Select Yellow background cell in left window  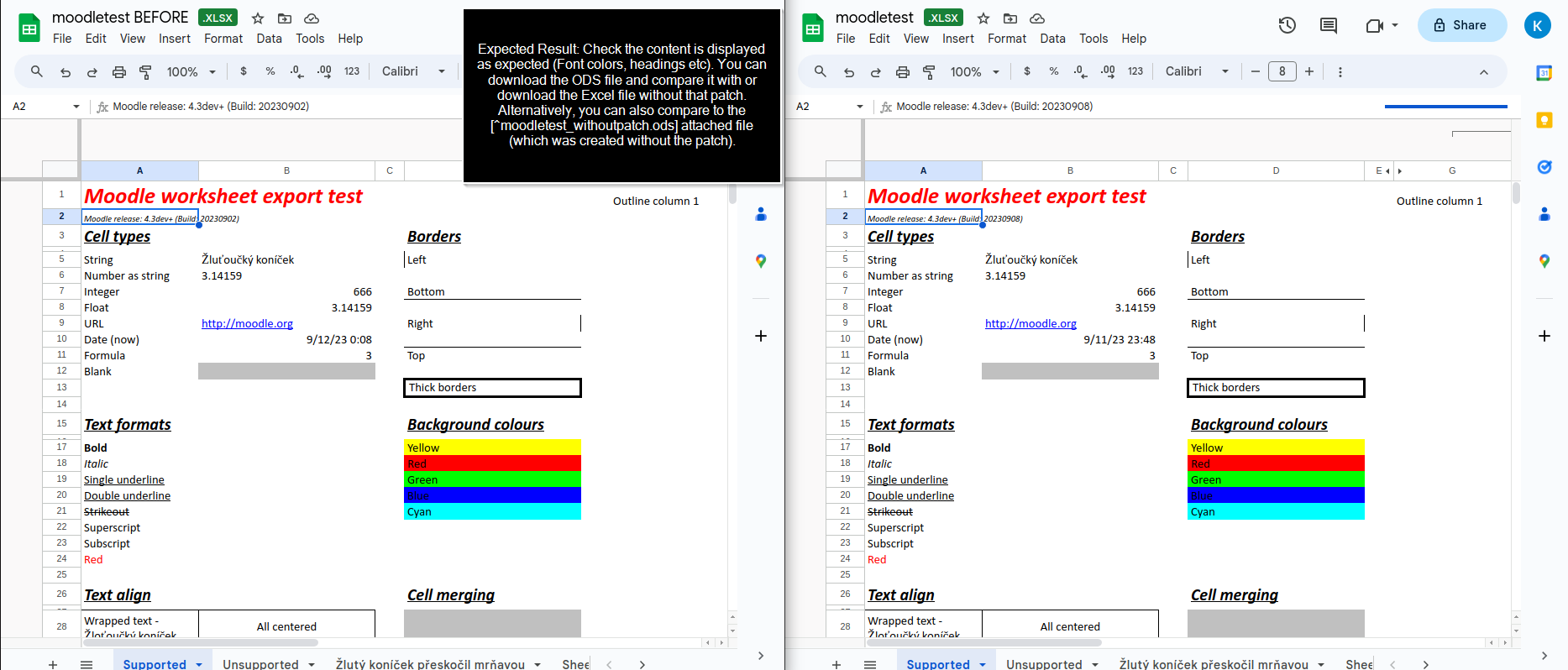[x=493, y=448]
